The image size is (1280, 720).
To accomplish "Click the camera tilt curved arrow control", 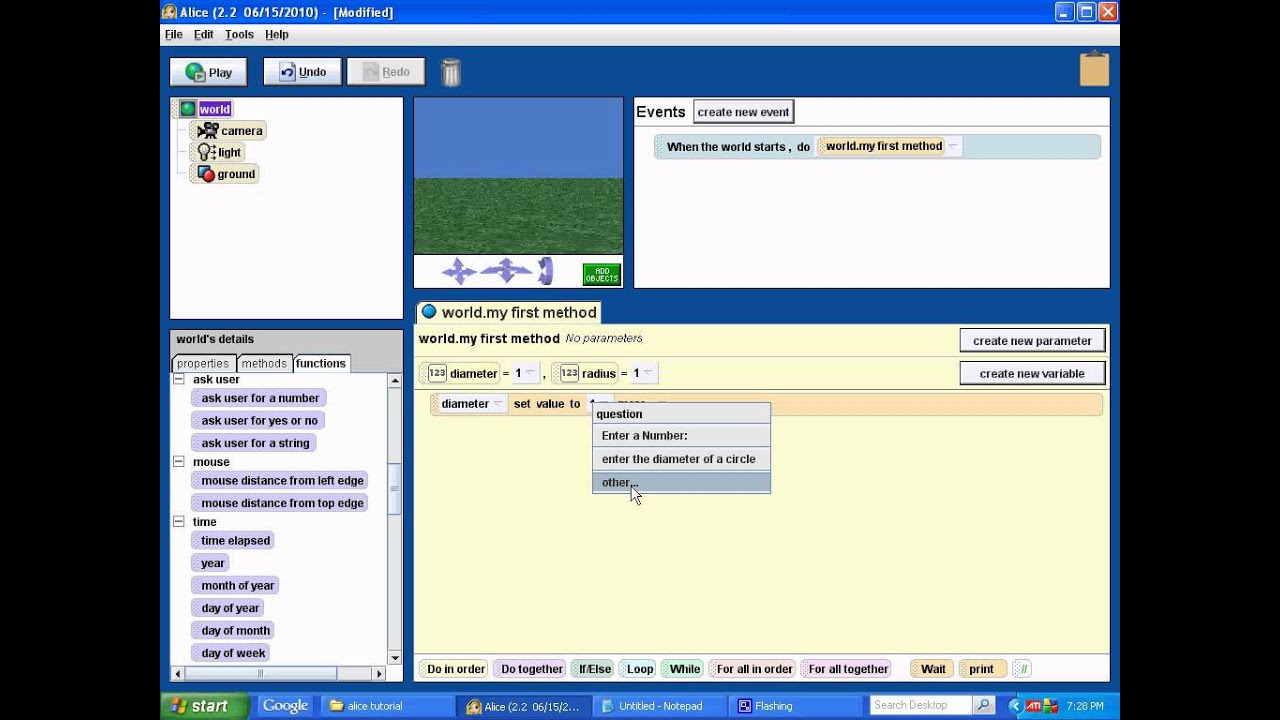I will click(545, 271).
